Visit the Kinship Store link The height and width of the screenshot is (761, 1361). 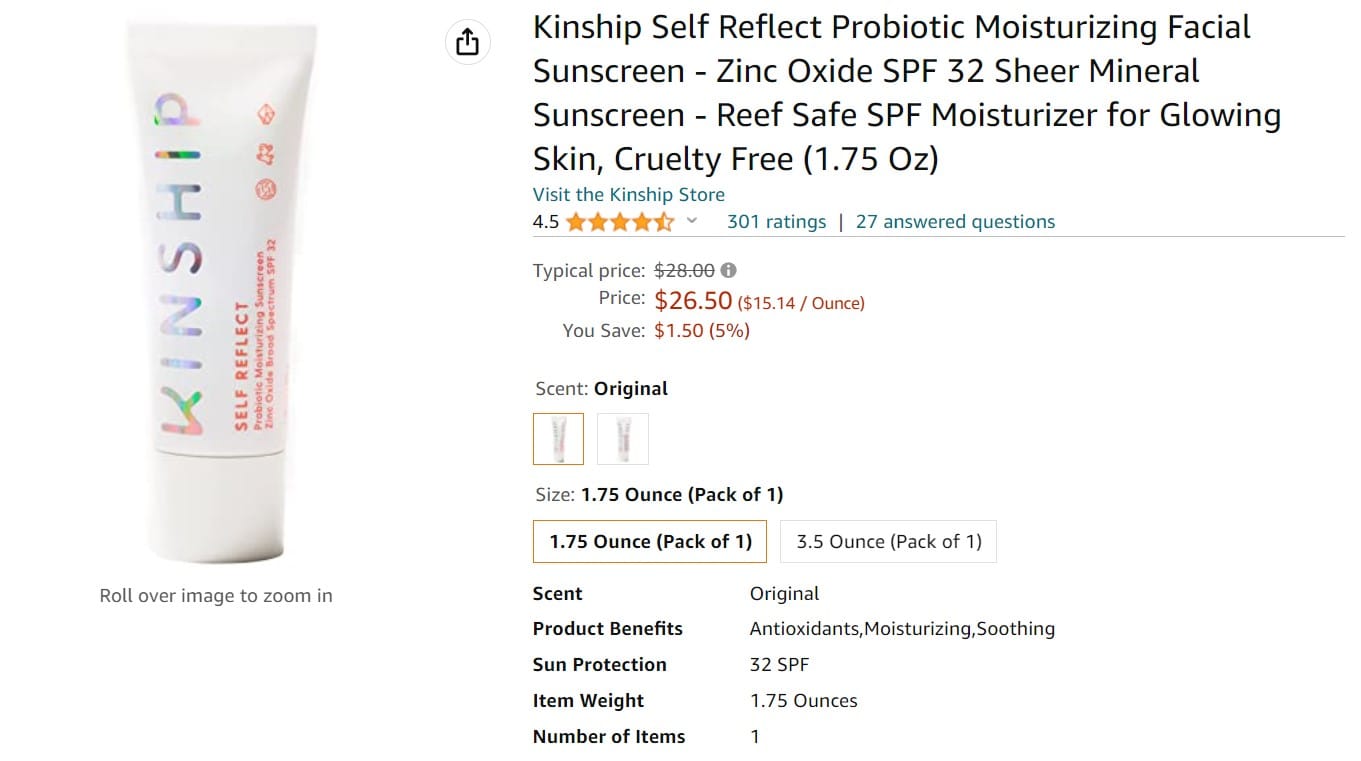pyautogui.click(x=628, y=195)
